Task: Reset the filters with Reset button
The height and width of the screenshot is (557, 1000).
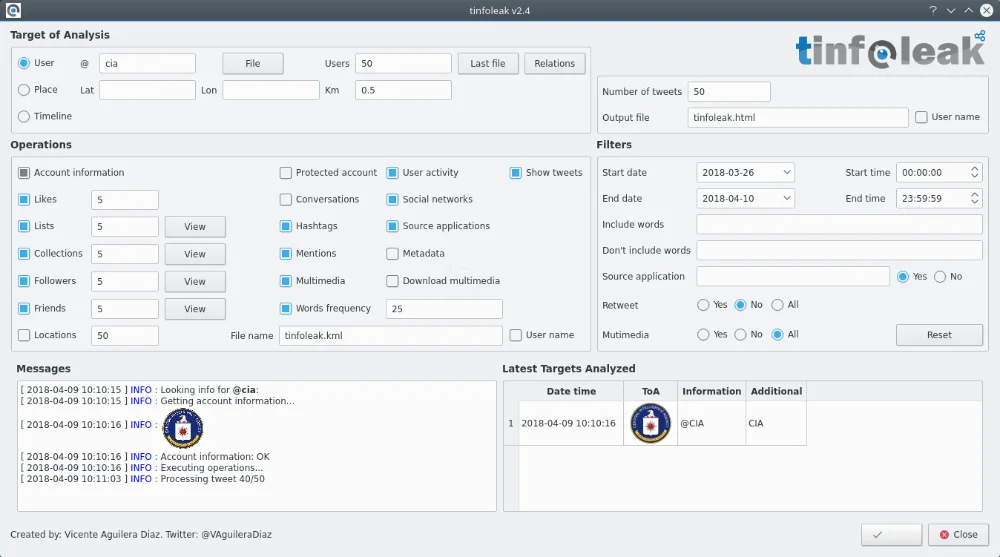Action: [939, 335]
